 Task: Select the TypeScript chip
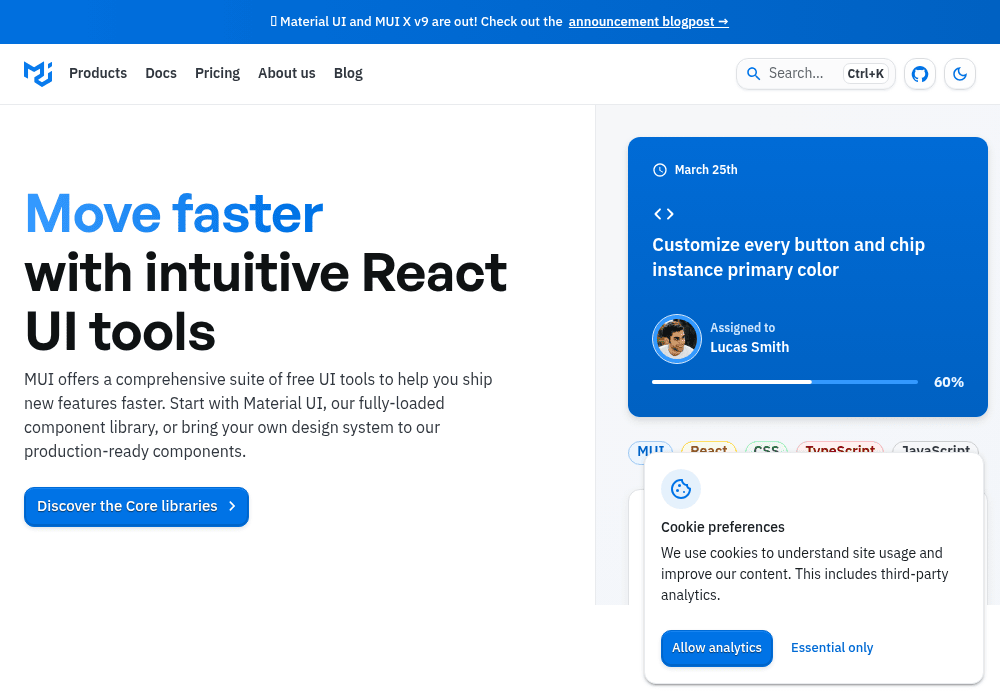tap(840, 448)
